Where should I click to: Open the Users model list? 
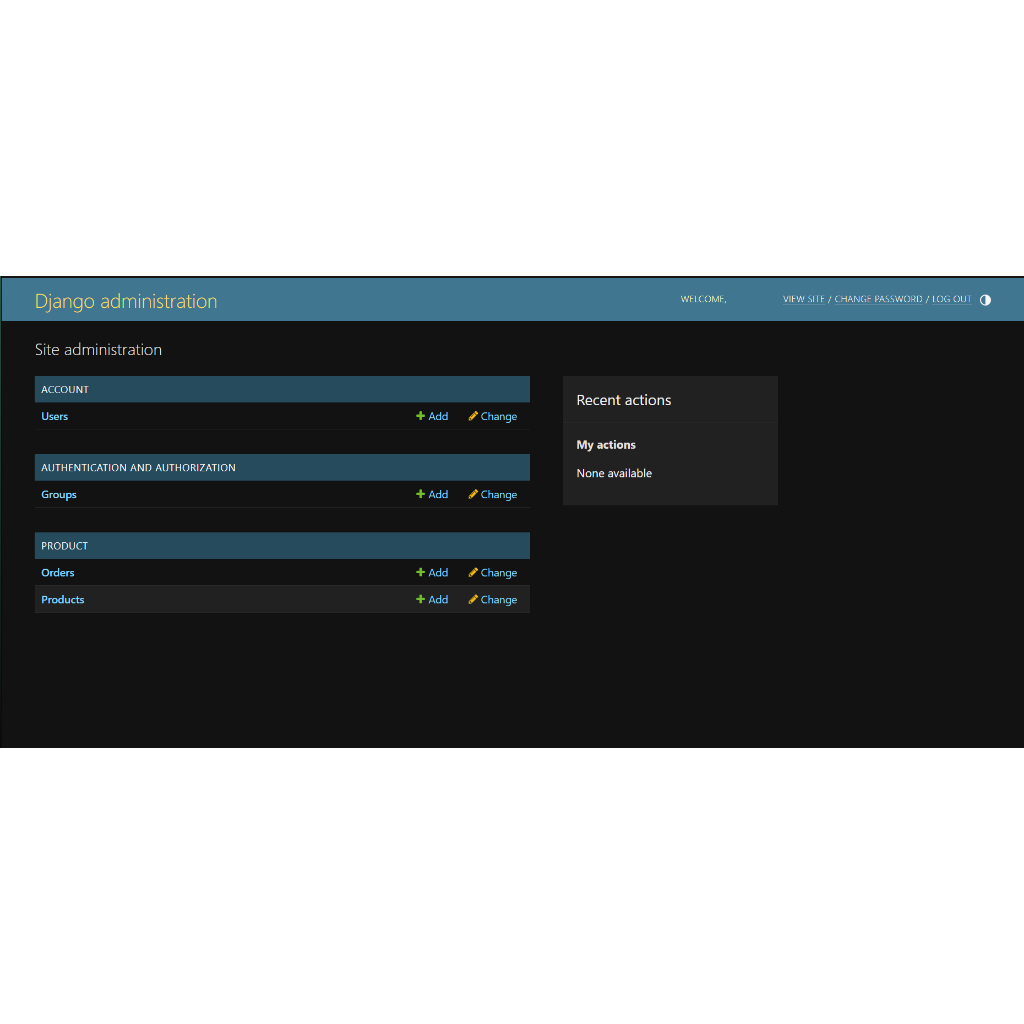[54, 416]
